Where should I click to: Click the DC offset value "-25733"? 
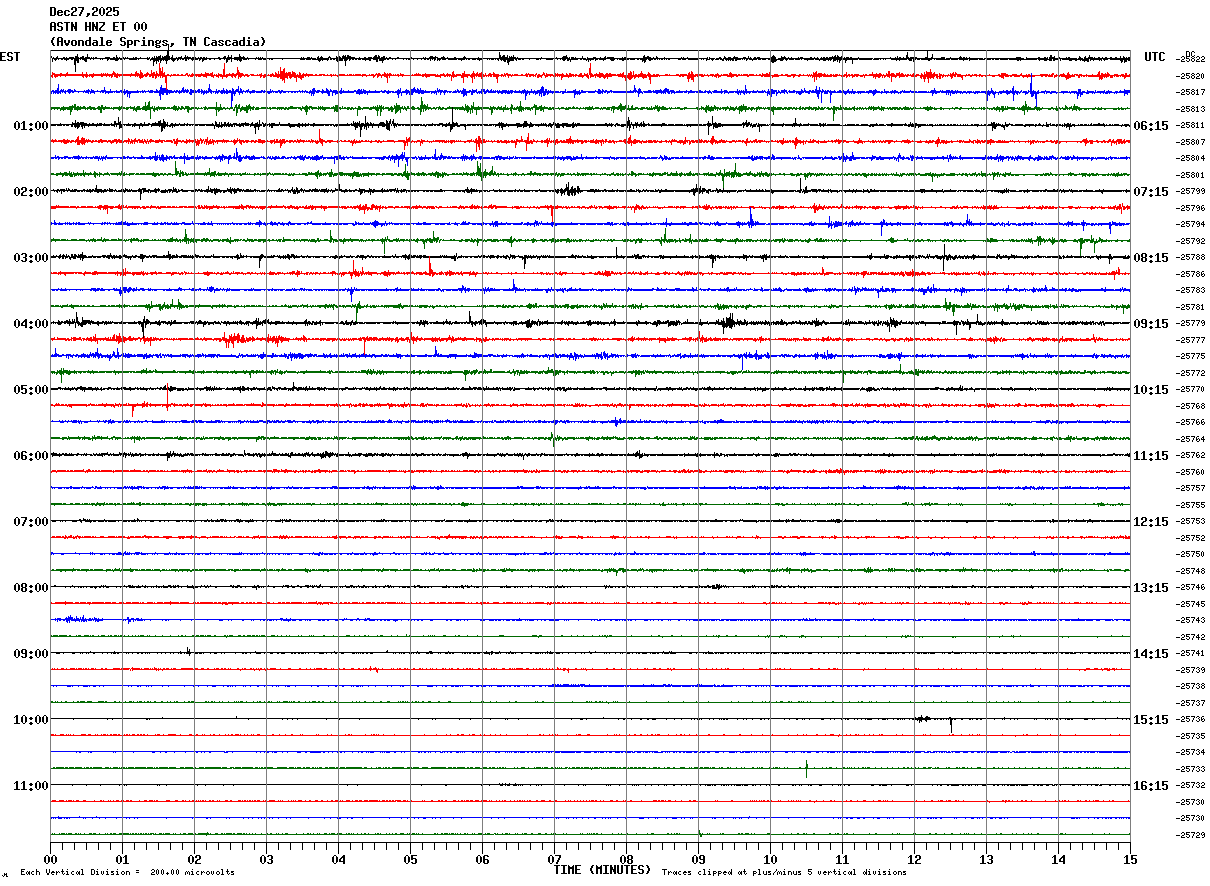[1190, 769]
